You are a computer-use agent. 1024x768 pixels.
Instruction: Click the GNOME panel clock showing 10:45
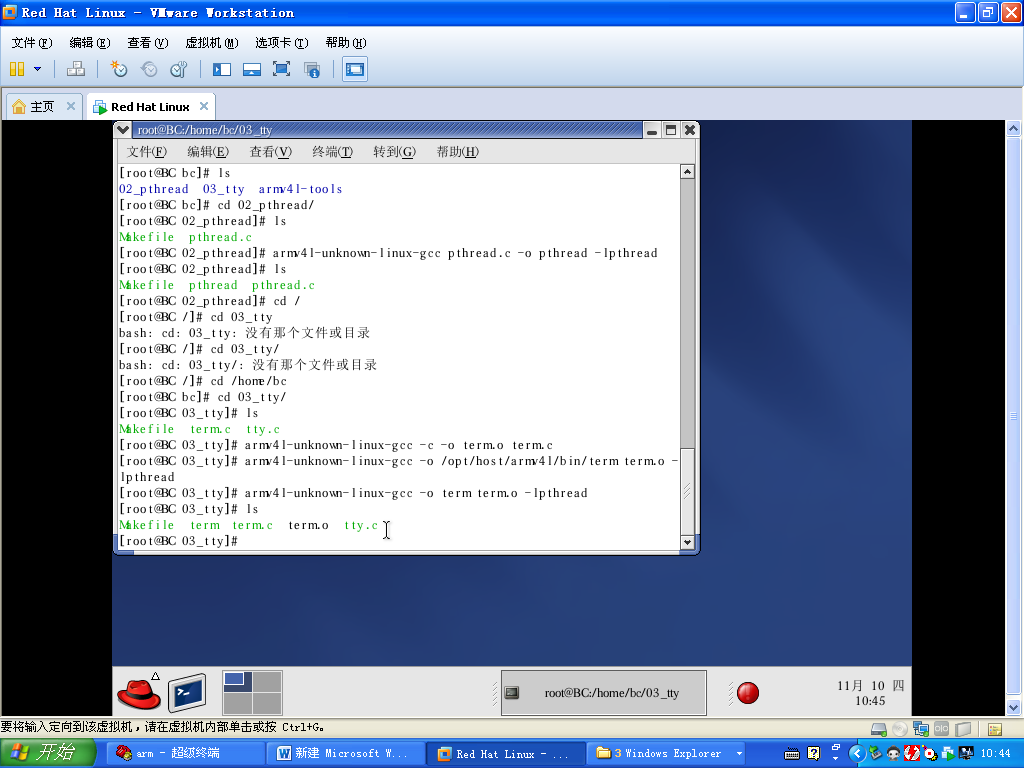tap(871, 693)
